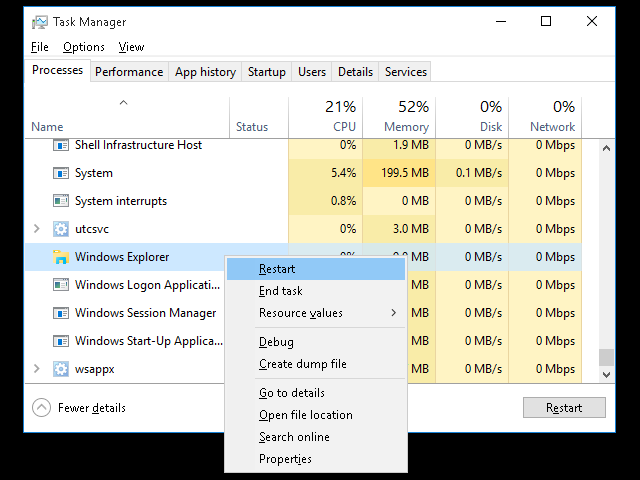Image resolution: width=640 pixels, height=480 pixels.
Task: Open the File menu
Action: tap(40, 47)
